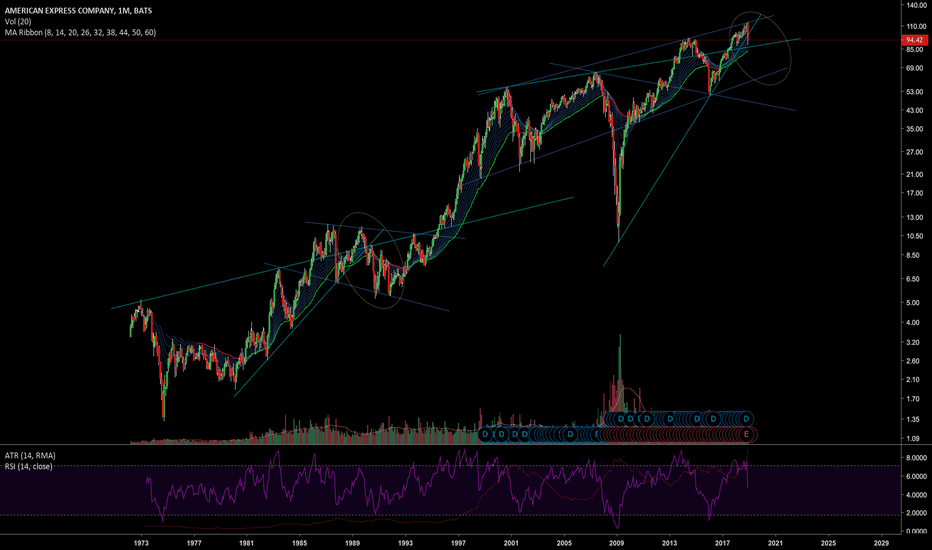Click the 35.00 price axis label
This screenshot has height=550, width=932.
[917, 129]
